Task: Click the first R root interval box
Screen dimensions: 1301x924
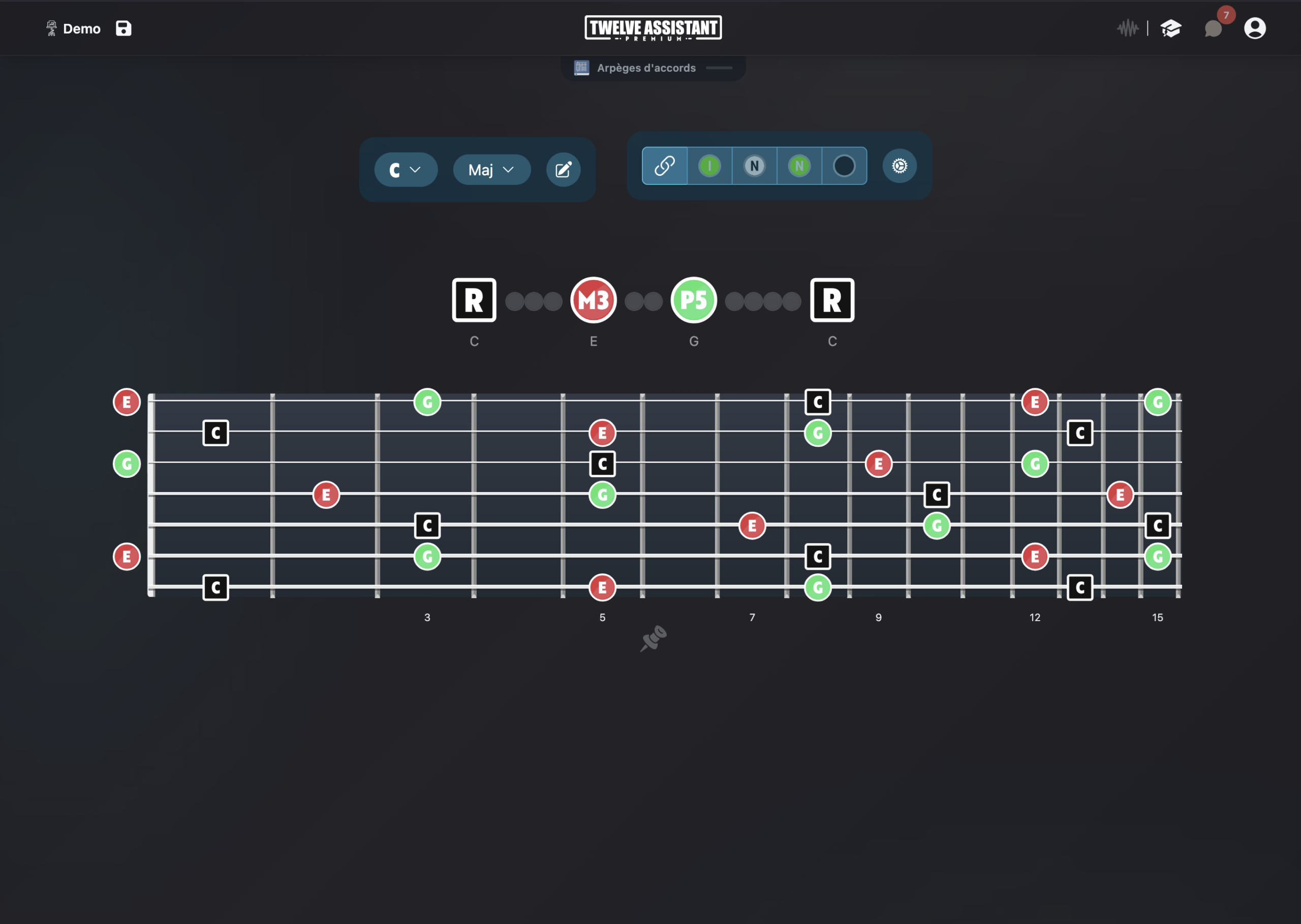Action: pyautogui.click(x=474, y=300)
